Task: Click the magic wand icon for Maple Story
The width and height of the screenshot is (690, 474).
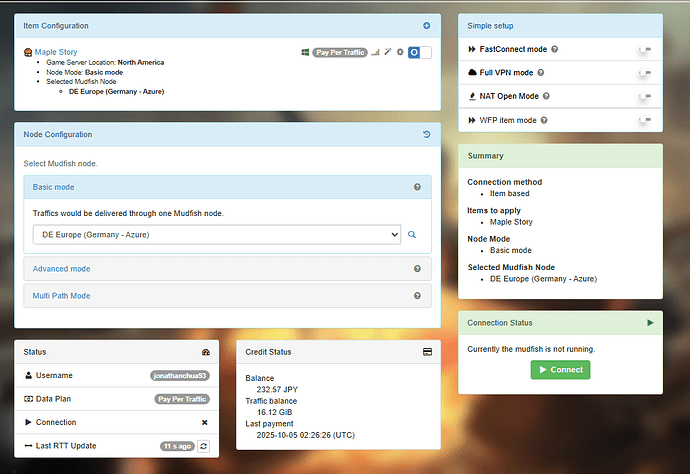Action: point(388,52)
